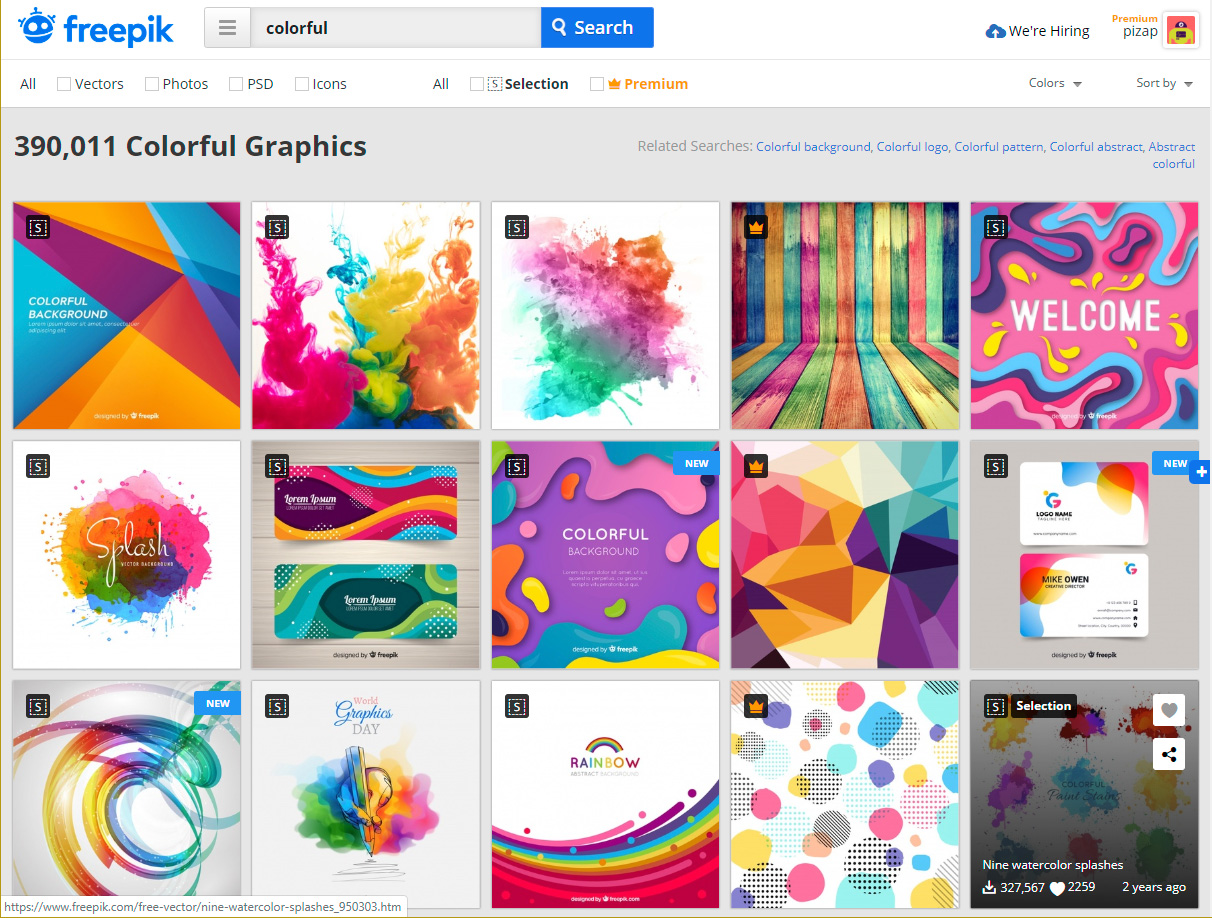1212x918 pixels.
Task: Click Selection badge on Splash thumbnail
Action: pos(37,466)
